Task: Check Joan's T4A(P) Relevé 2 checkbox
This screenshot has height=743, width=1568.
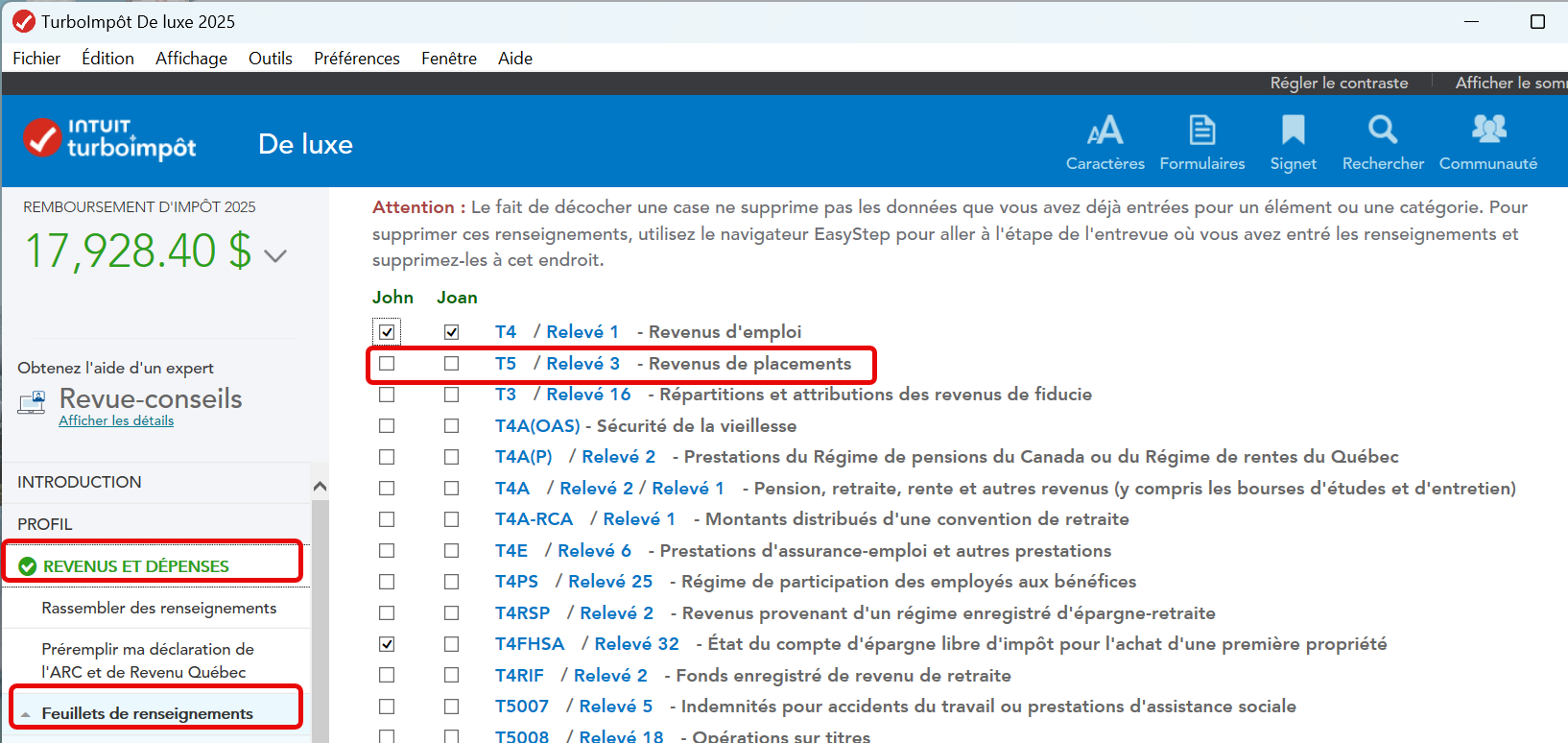Action: pos(451,457)
